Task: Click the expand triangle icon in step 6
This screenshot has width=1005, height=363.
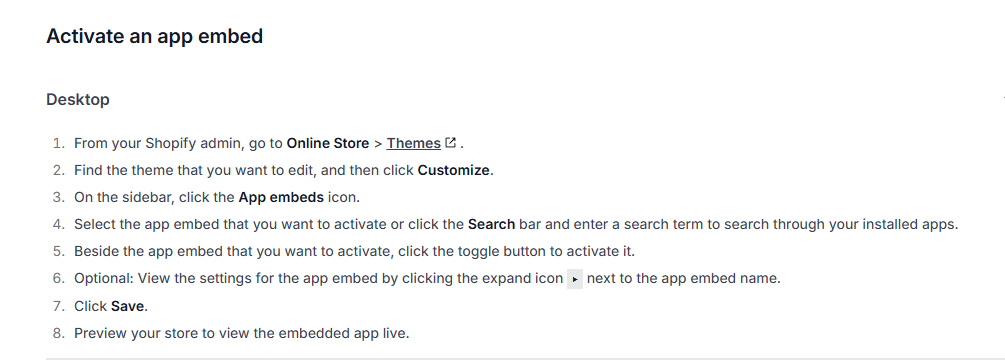Action: pos(575,280)
